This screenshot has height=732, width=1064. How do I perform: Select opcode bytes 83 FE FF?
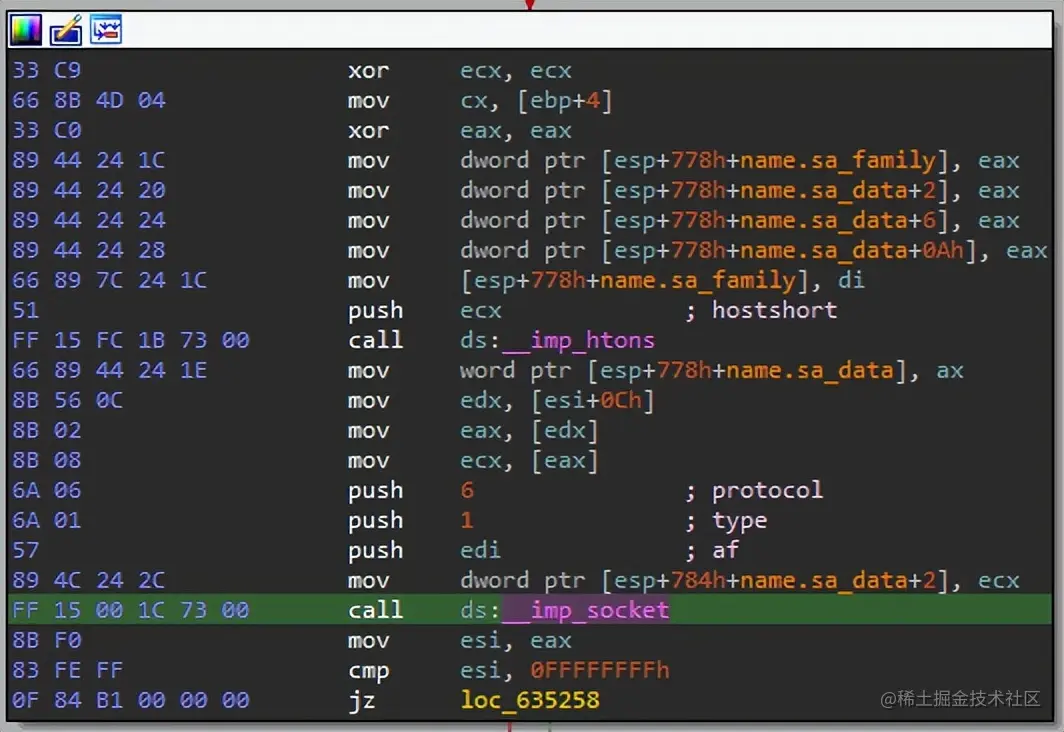point(68,670)
